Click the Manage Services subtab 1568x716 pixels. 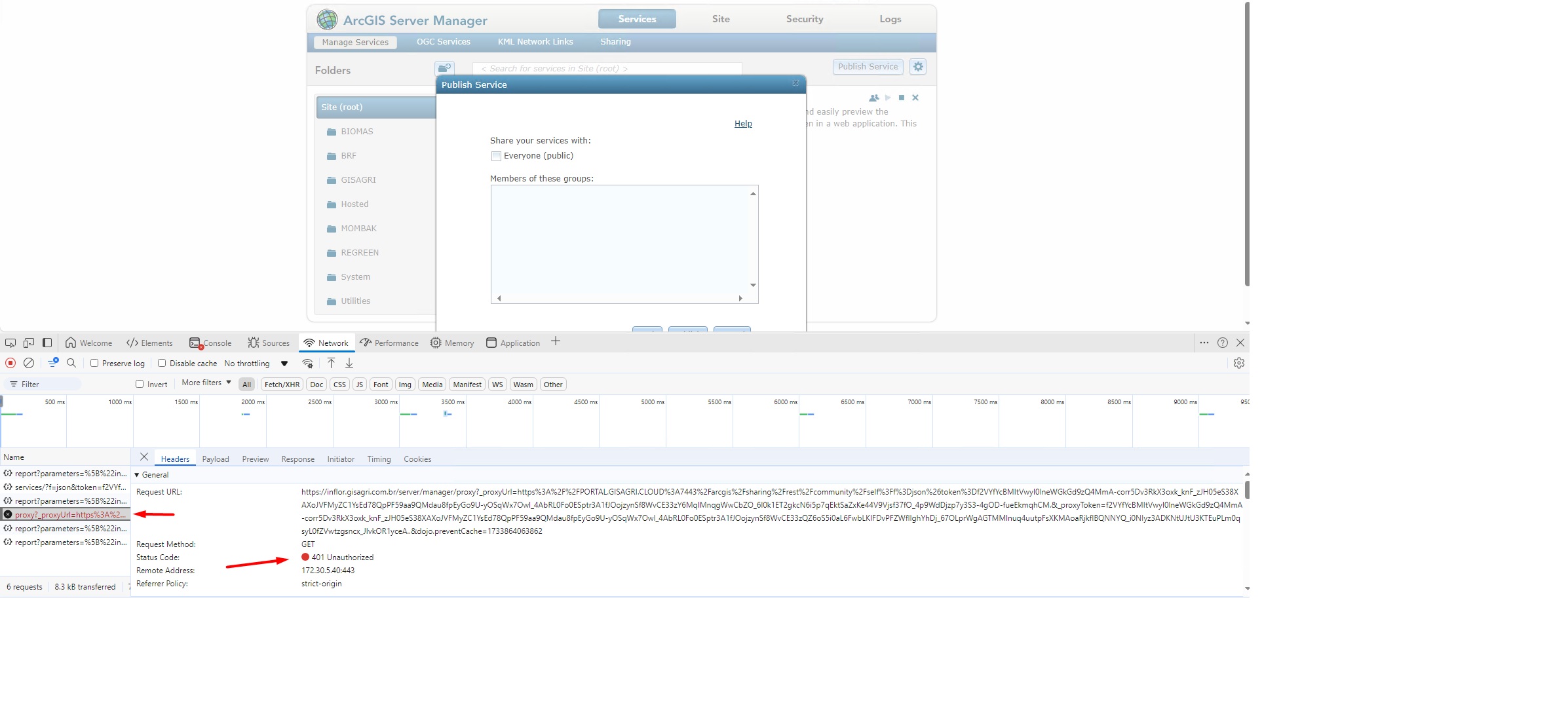(355, 43)
